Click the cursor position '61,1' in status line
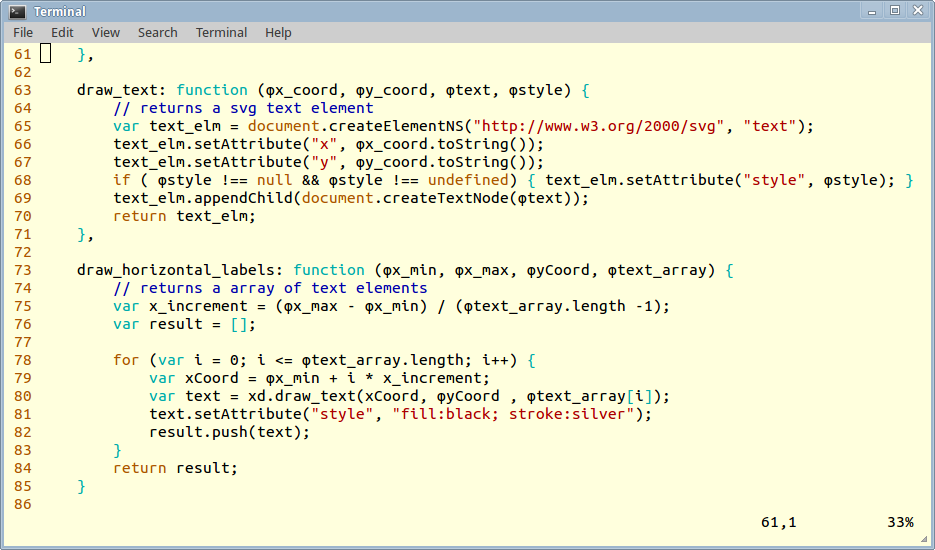935x550 pixels. [778, 523]
